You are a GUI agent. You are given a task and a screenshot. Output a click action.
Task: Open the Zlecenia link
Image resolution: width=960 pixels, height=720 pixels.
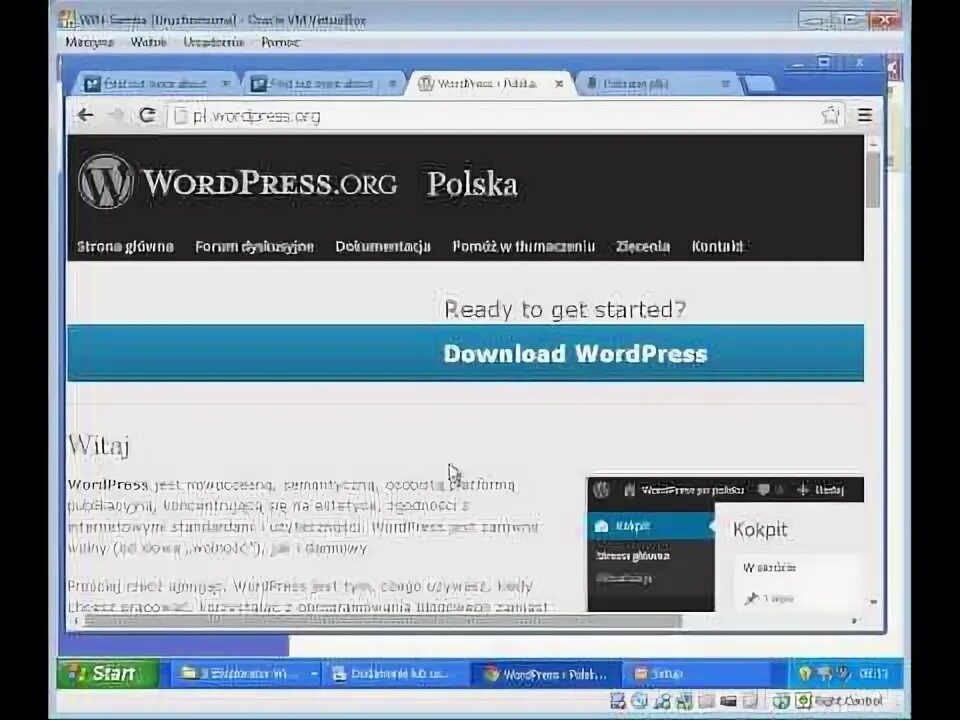(x=643, y=246)
